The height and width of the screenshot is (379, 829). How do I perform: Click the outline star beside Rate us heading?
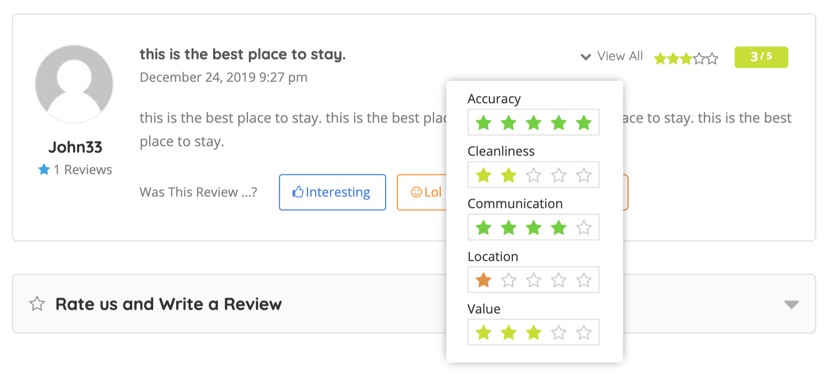pyautogui.click(x=37, y=304)
